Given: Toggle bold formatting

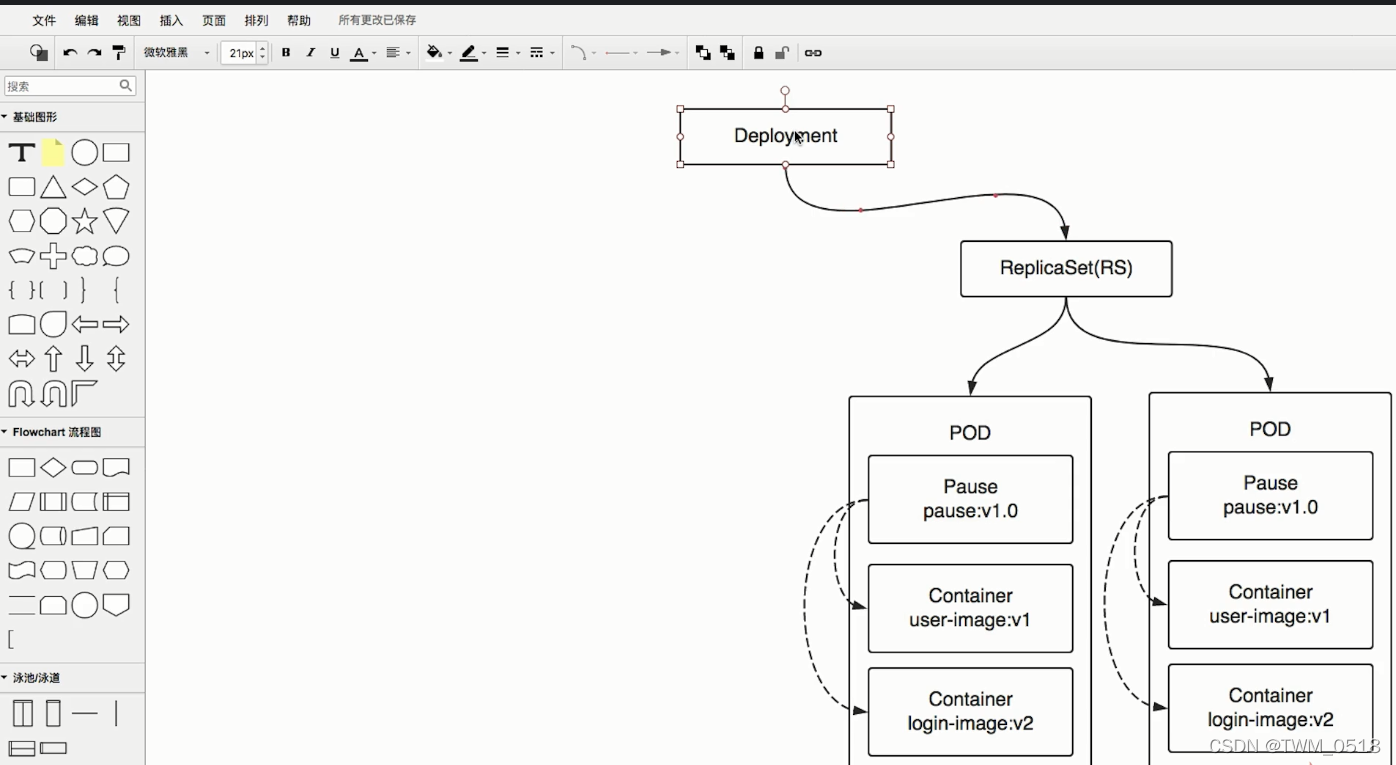Looking at the screenshot, I should 286,53.
